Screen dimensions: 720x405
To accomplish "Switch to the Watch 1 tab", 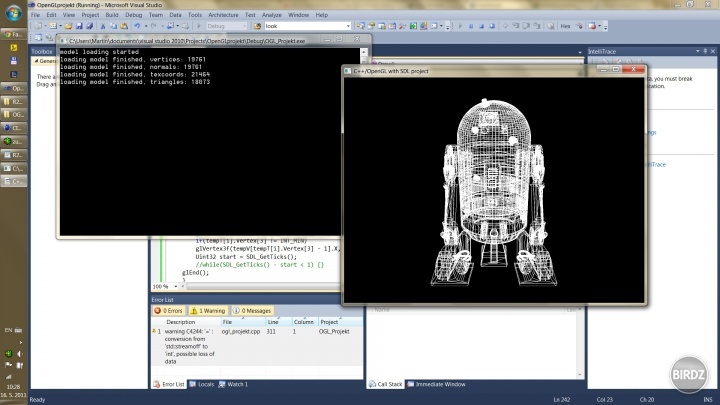I will coord(233,384).
